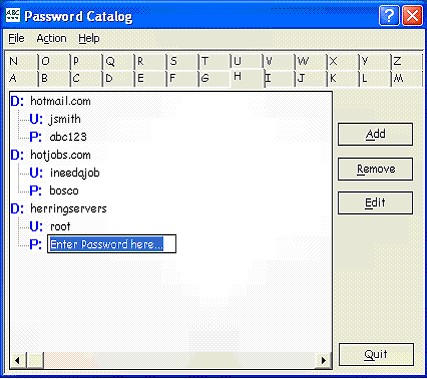Switch to the R tab
This screenshot has width=427, height=379.
150,61
